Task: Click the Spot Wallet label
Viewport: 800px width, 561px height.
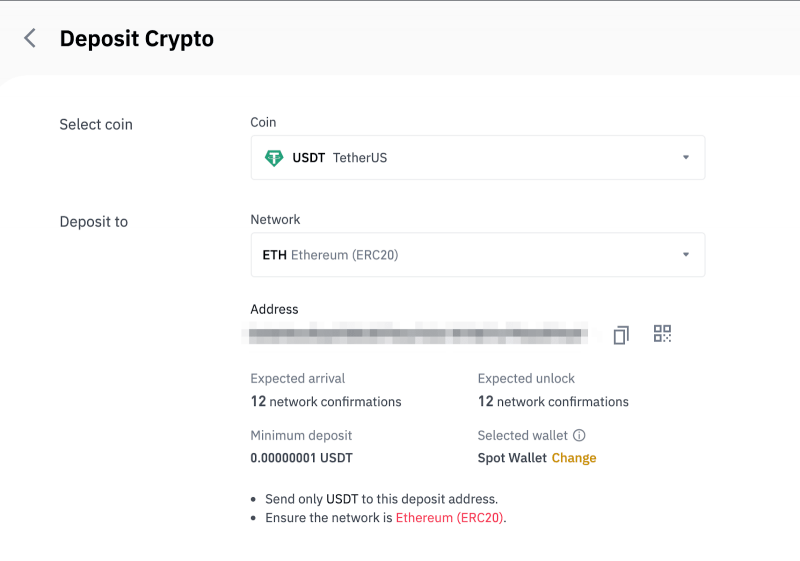Action: [512, 458]
